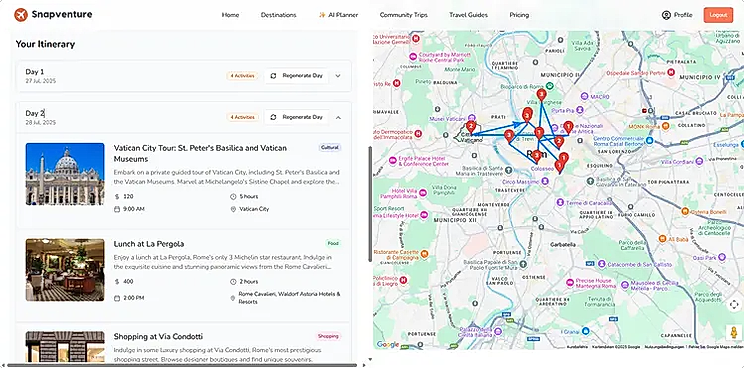The height and width of the screenshot is (368, 744).
Task: Click the calendar icon beside 9:00 AM
Action: pos(117,209)
